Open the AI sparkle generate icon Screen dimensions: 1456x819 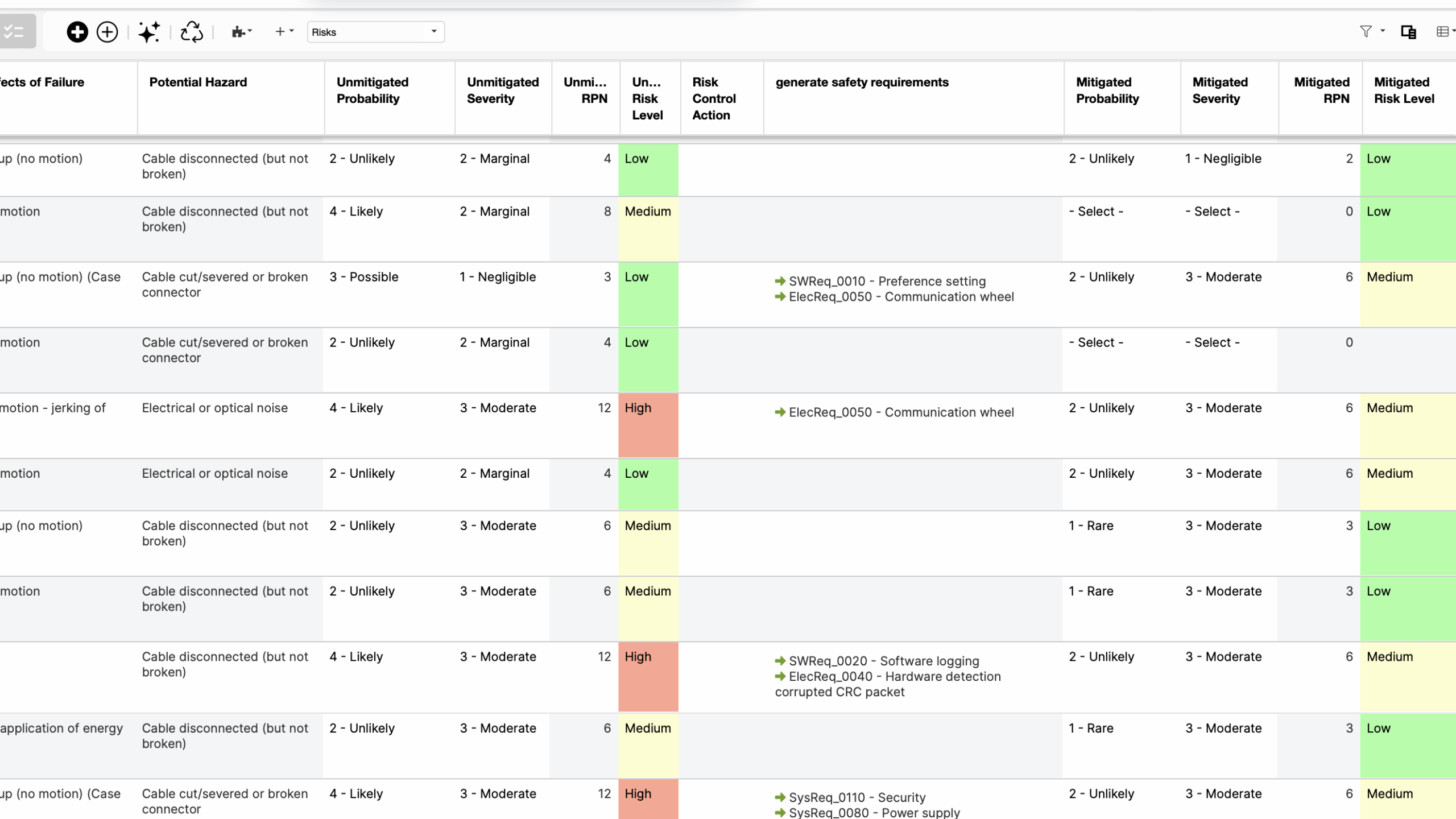pyautogui.click(x=149, y=32)
